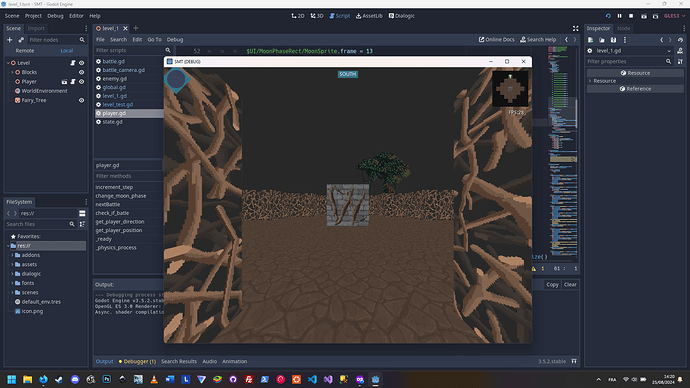The width and height of the screenshot is (690, 388).
Task: Toggle visibility of Fairy_Tree node
Action: [x=81, y=100]
